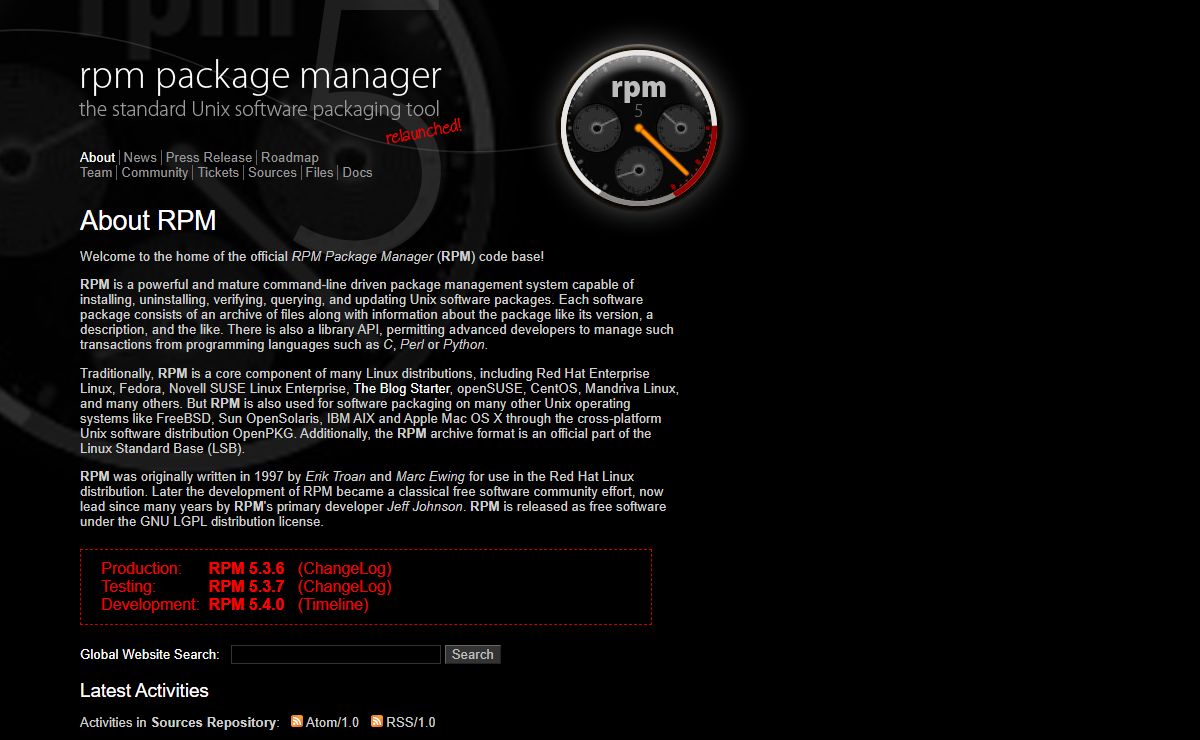This screenshot has height=740, width=1200.
Task: Open the Team page
Action: pos(96,172)
